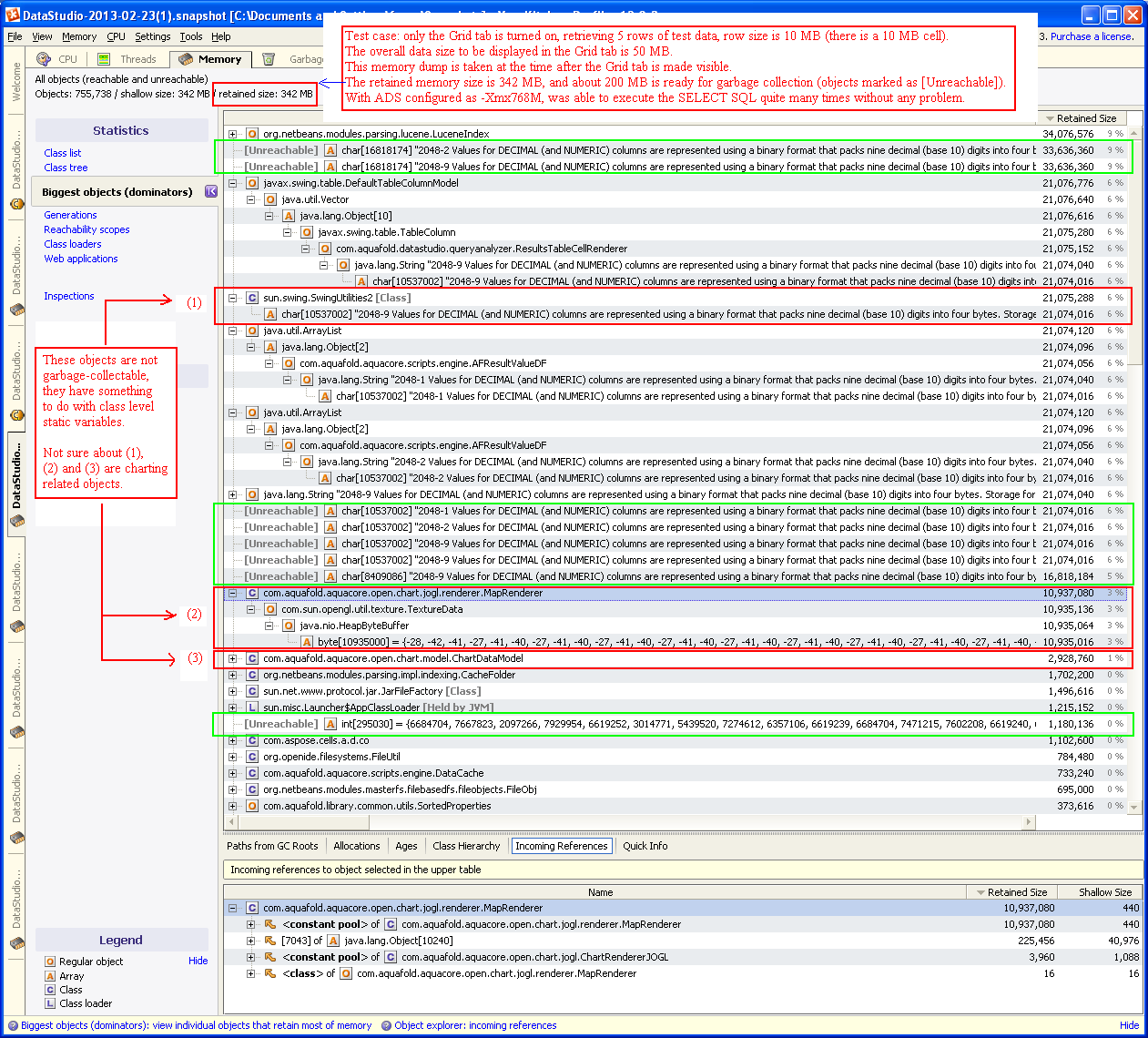Open the Class Hierarchy tab
Viewport: 1148px width, 1038px height.
(466, 846)
